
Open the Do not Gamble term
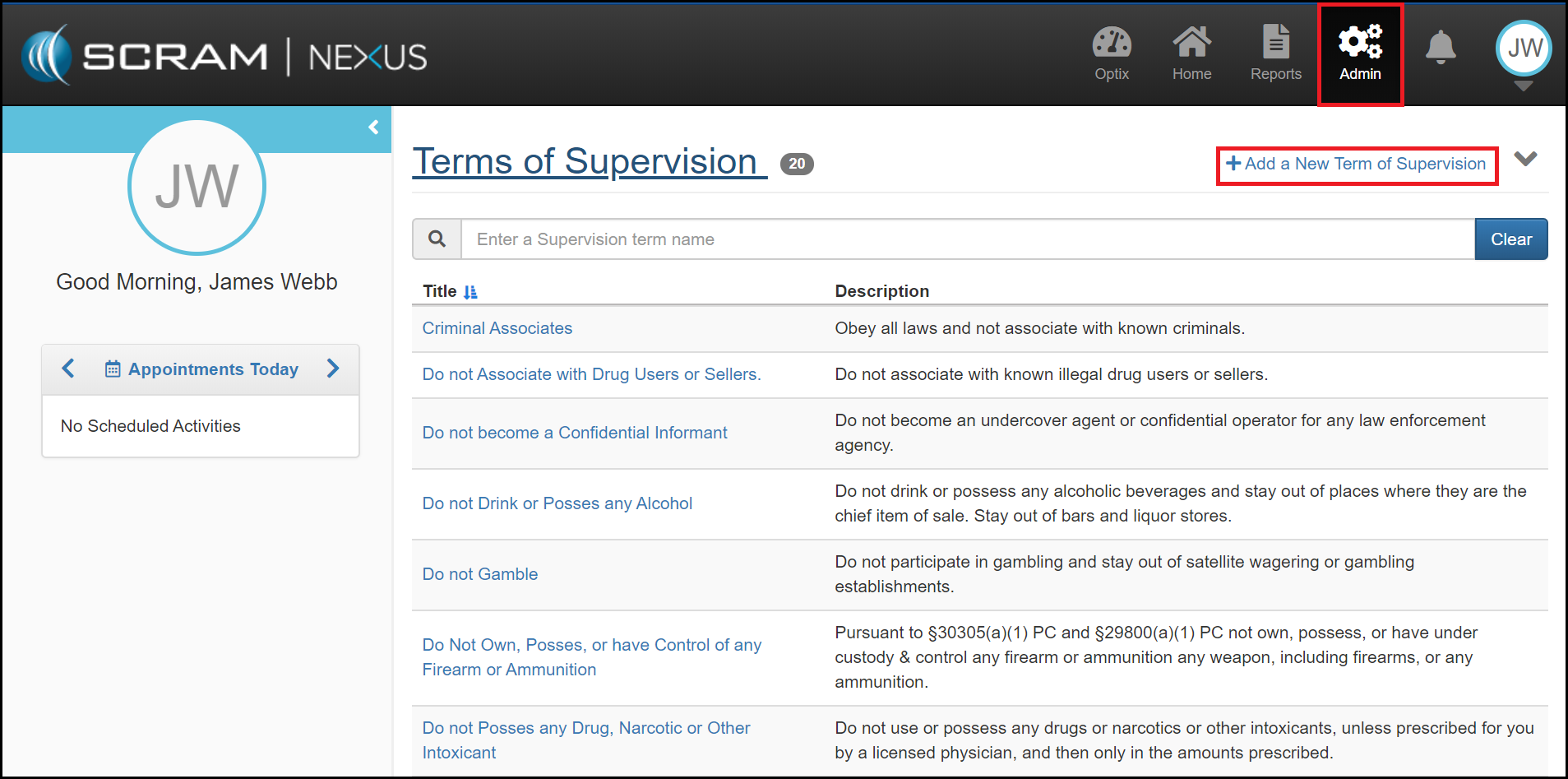click(x=479, y=574)
